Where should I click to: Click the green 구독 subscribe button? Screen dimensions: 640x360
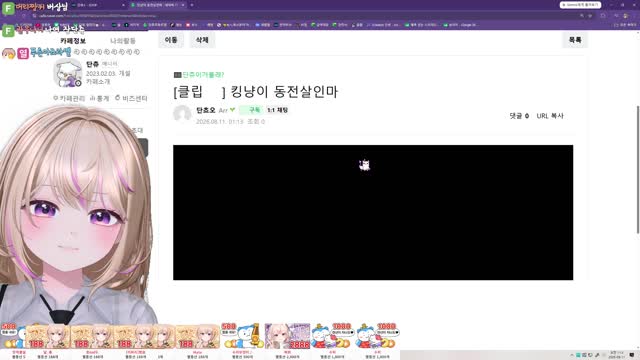point(252,110)
